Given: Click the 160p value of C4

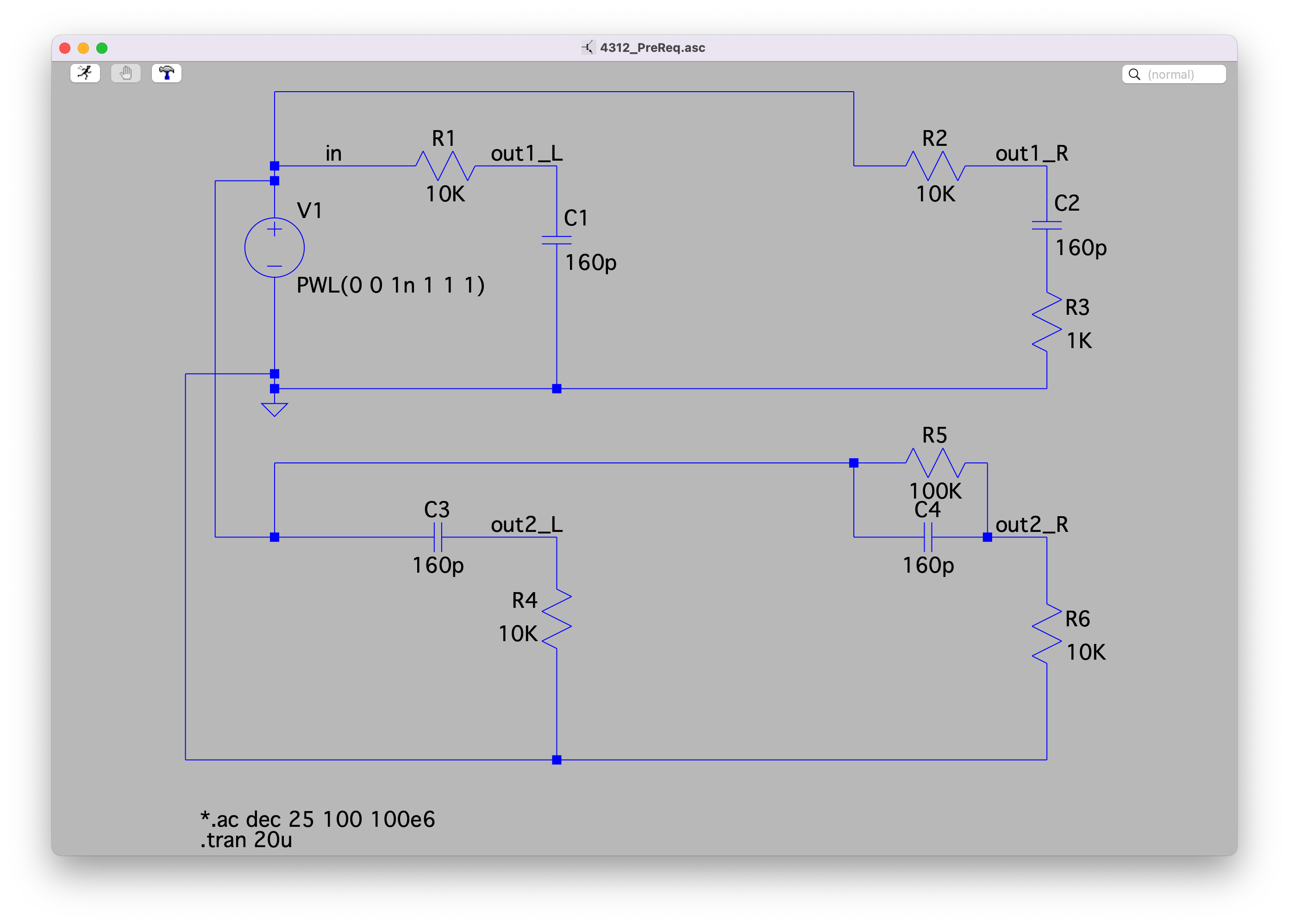Looking at the screenshot, I should point(928,565).
